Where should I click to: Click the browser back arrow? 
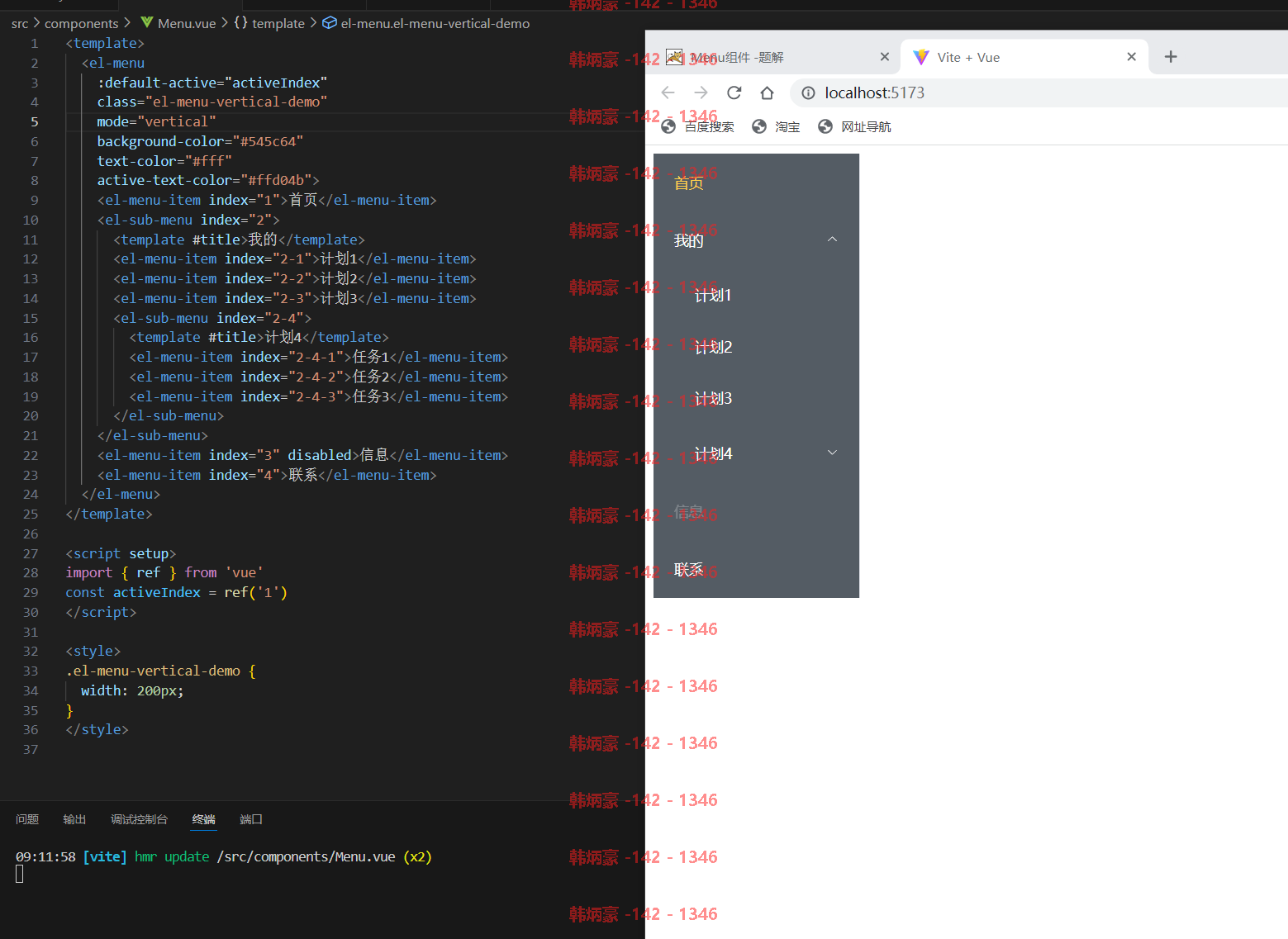click(668, 92)
